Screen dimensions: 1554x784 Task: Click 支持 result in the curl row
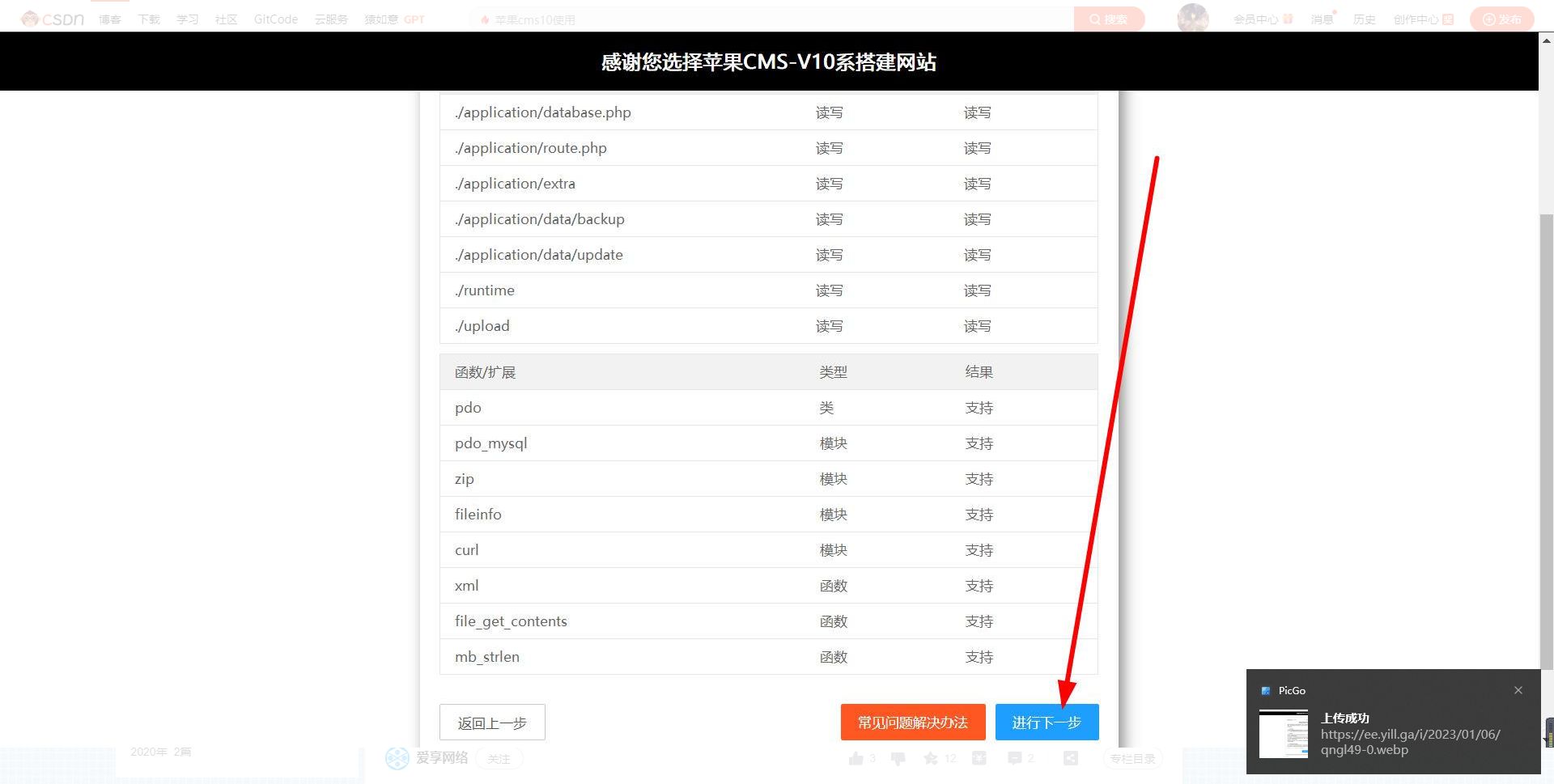pyautogui.click(x=979, y=550)
